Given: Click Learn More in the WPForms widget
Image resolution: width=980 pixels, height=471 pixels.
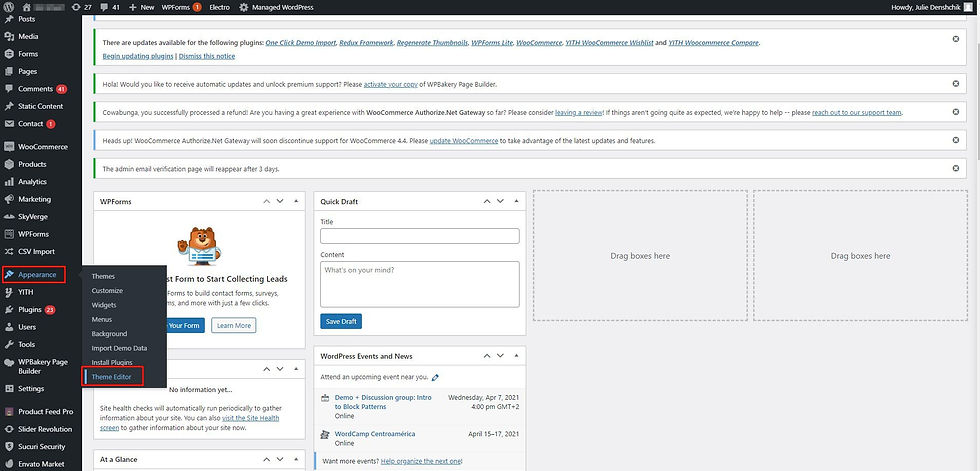Looking at the screenshot, I should [x=234, y=325].
